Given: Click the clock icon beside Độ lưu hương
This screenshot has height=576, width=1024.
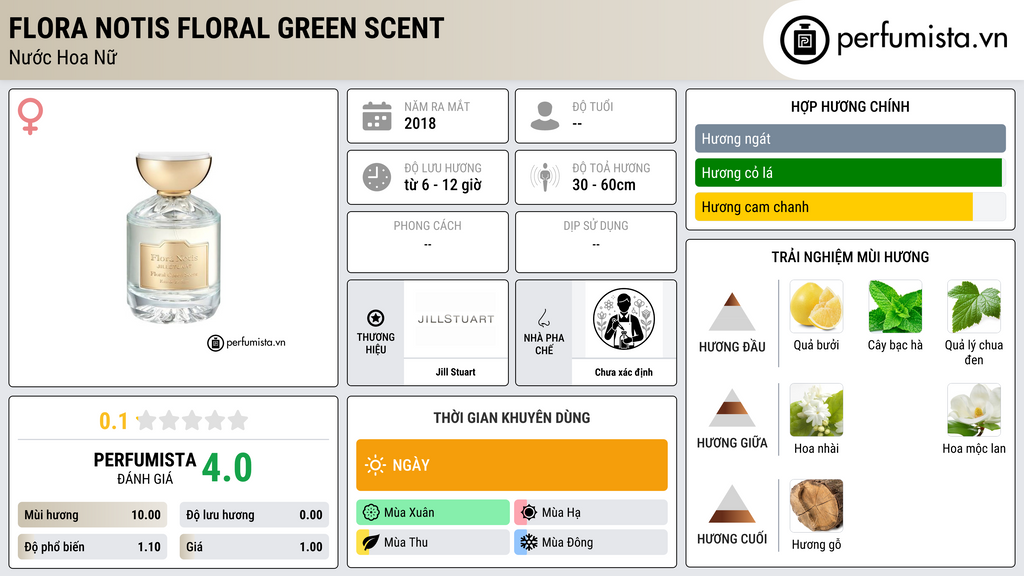Looking at the screenshot, I should click(x=377, y=177).
